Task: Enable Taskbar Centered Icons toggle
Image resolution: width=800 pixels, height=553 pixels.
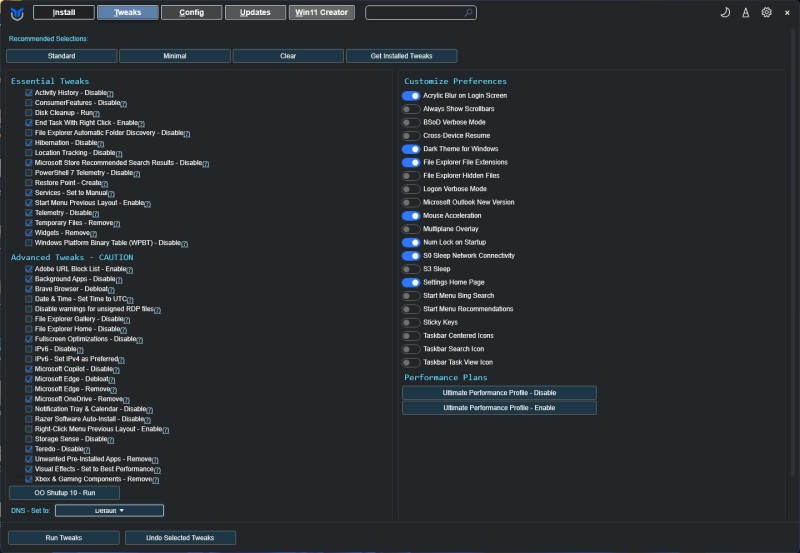Action: (411, 336)
